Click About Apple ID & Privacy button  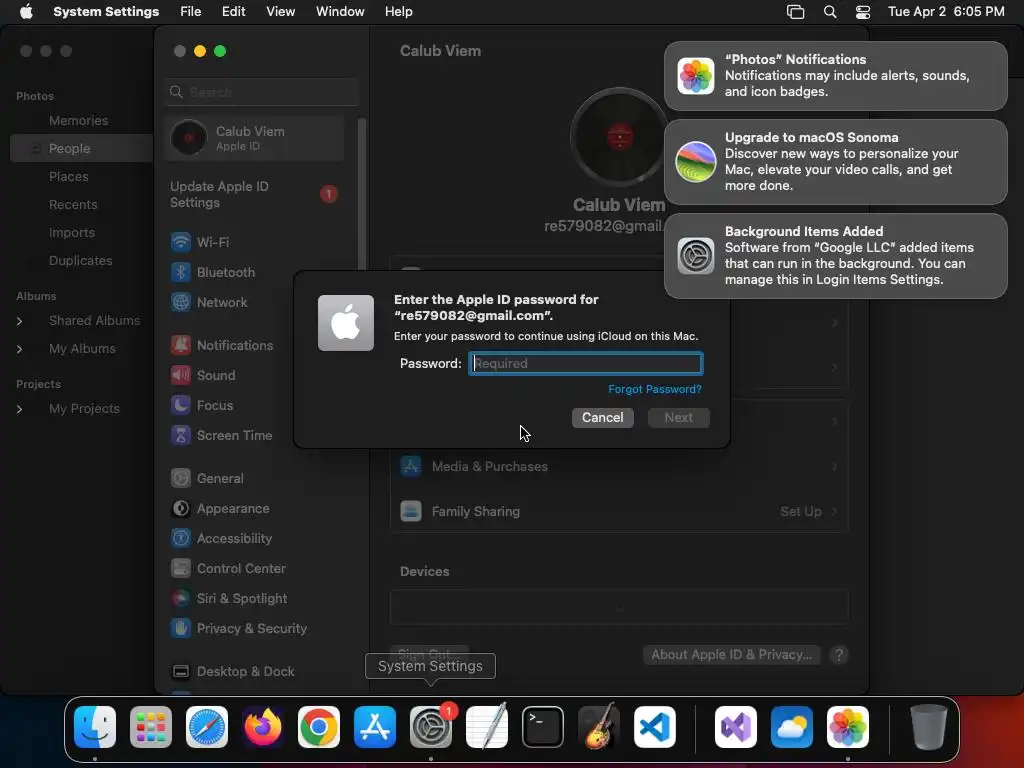[x=731, y=655]
